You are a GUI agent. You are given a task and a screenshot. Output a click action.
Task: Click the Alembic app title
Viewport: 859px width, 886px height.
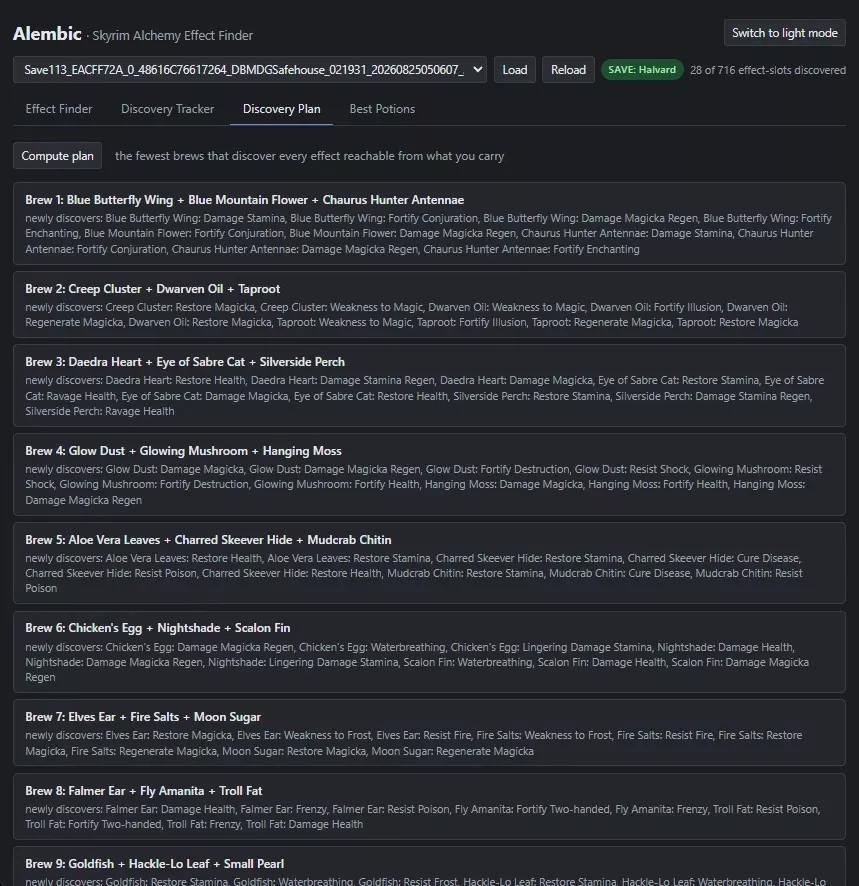click(47, 34)
